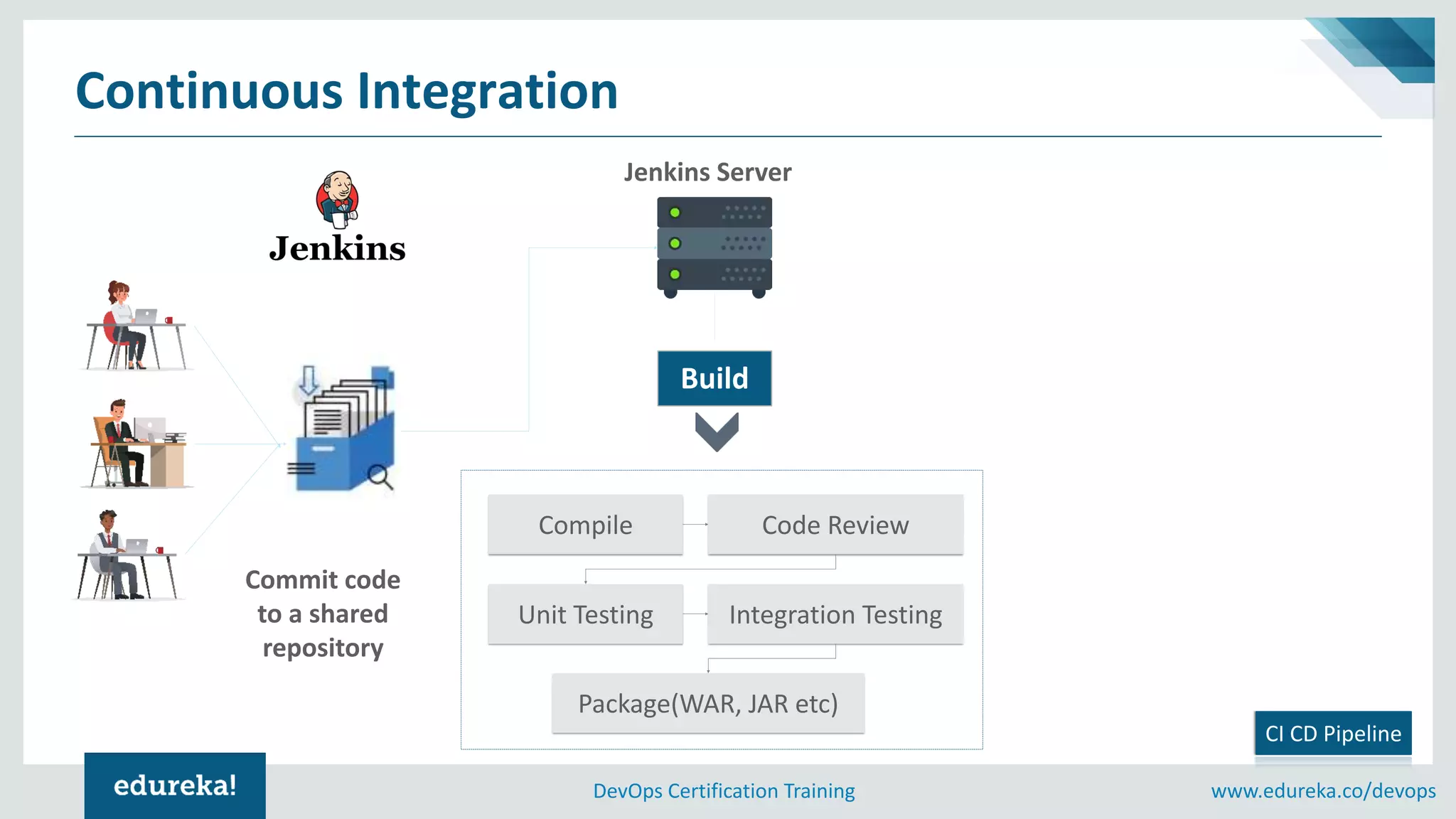Select the Code Review stage box
This screenshot has width=1456, height=819.
coord(835,525)
